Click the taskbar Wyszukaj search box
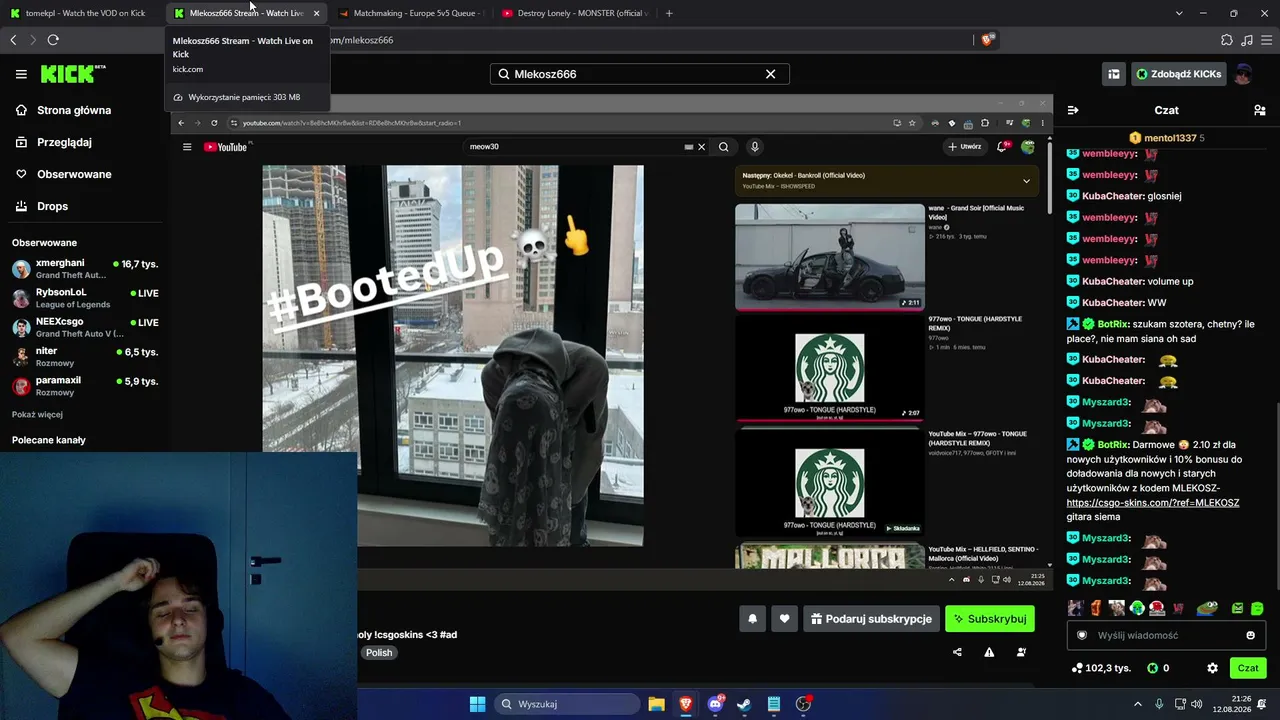This screenshot has width=1280, height=720. click(567, 704)
